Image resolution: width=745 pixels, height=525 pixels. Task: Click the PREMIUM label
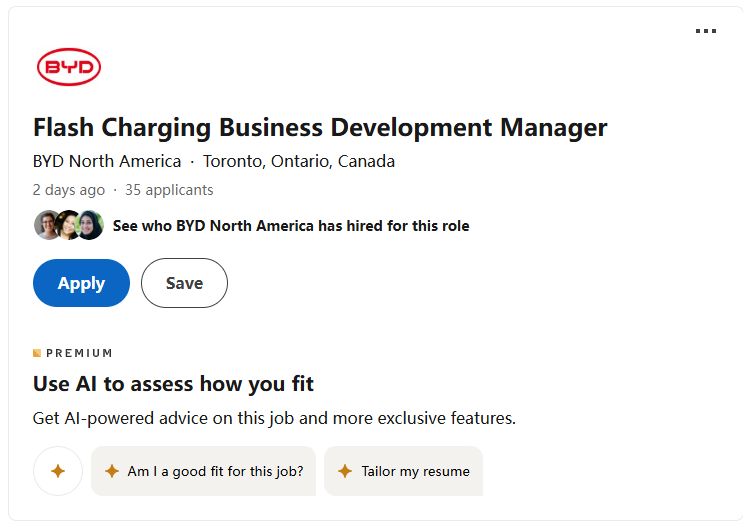pos(73,353)
